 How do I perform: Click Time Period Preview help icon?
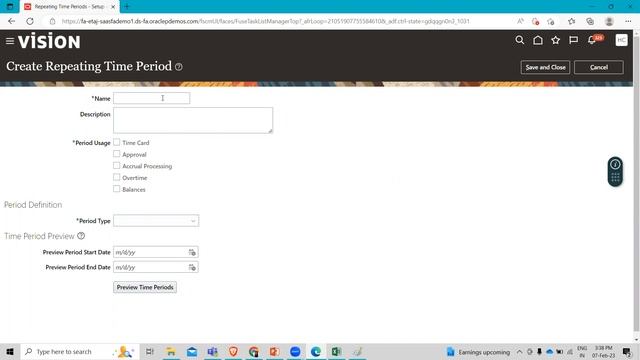[81, 236]
